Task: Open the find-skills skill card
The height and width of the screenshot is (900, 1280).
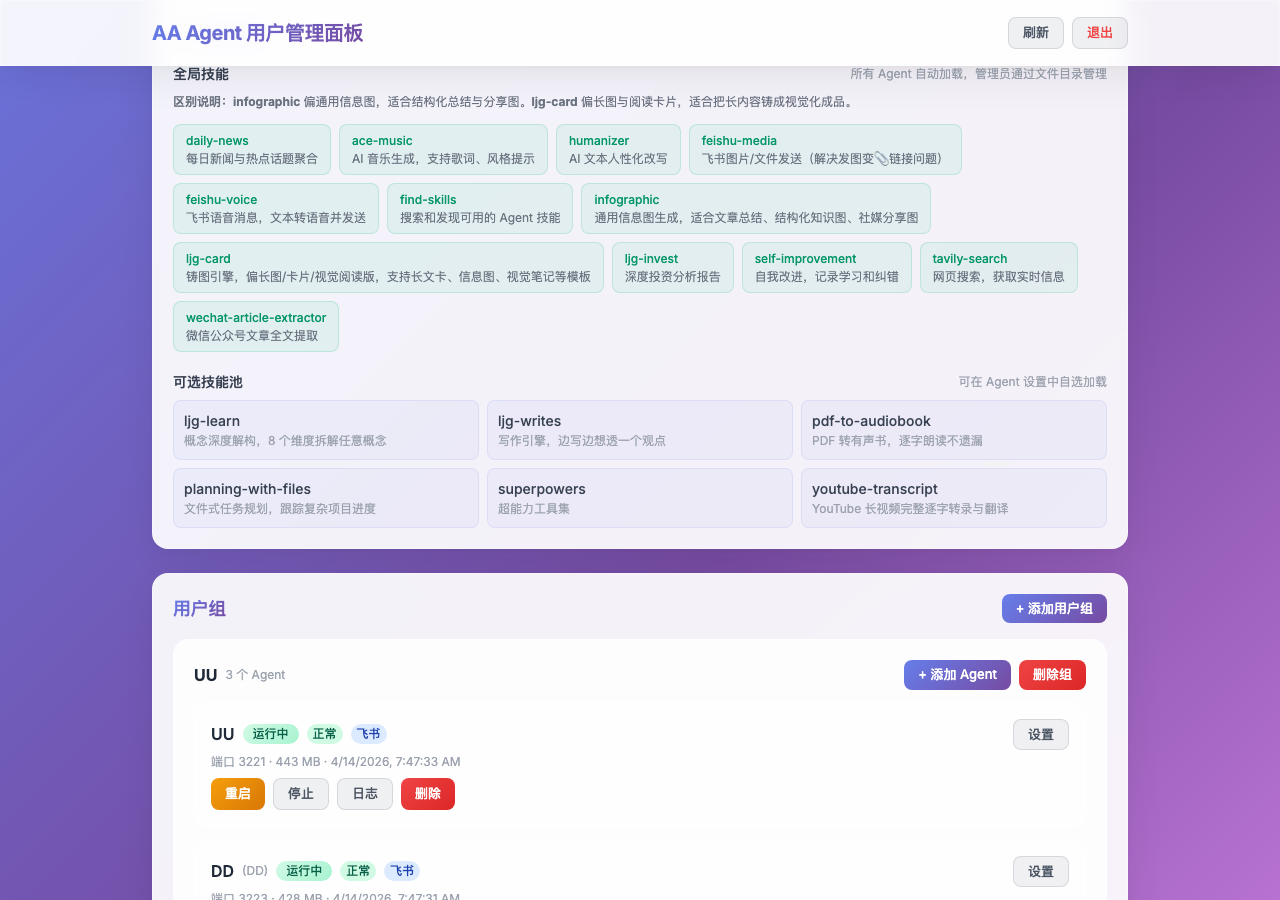Action: [479, 208]
